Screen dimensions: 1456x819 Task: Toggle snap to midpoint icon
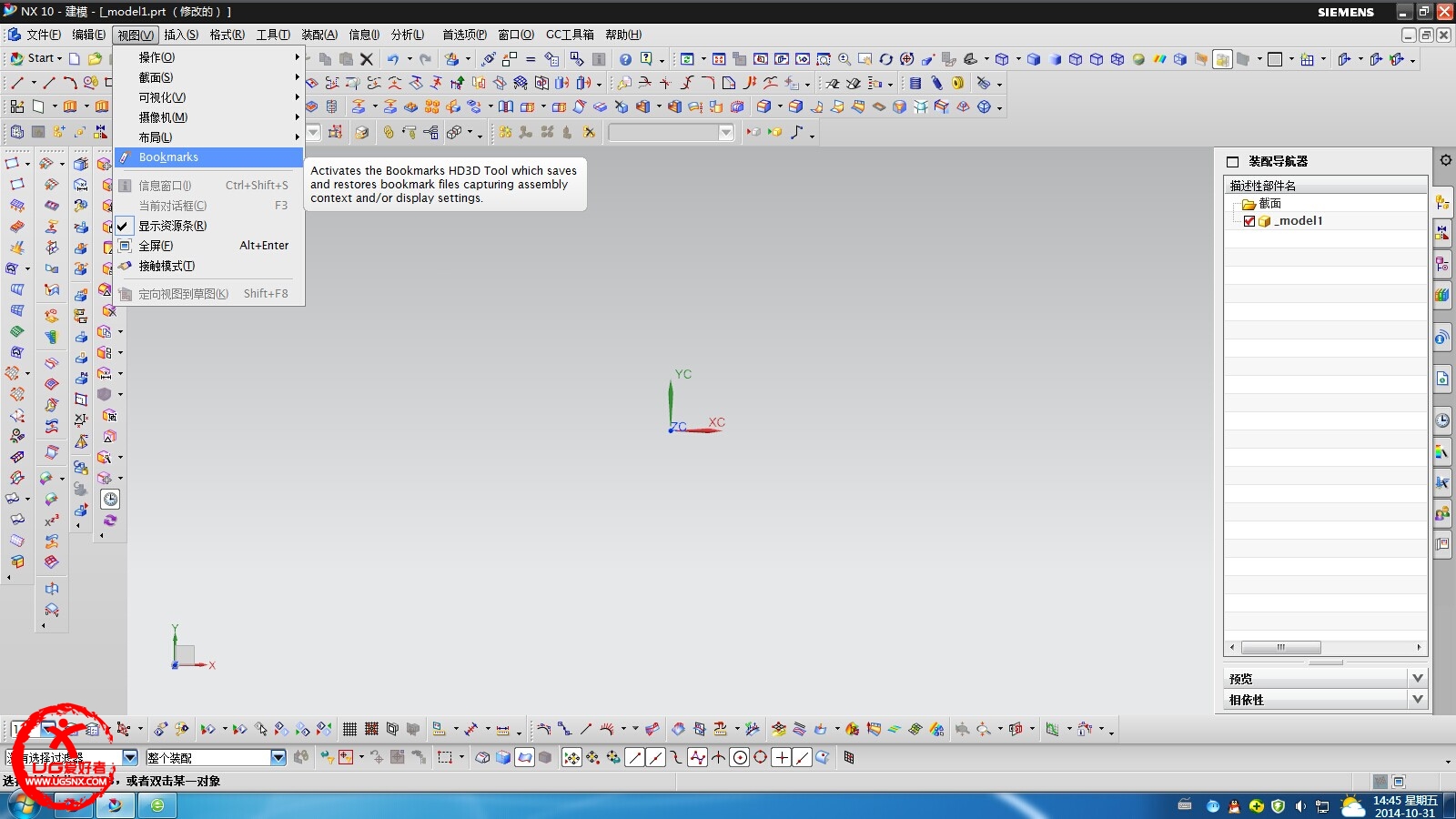pos(655,757)
